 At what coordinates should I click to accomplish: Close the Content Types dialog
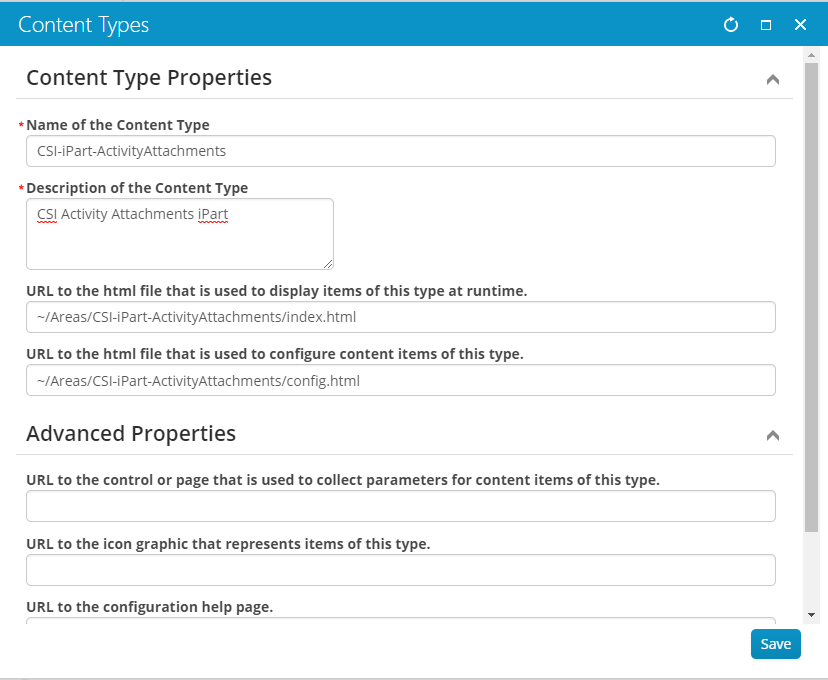800,25
